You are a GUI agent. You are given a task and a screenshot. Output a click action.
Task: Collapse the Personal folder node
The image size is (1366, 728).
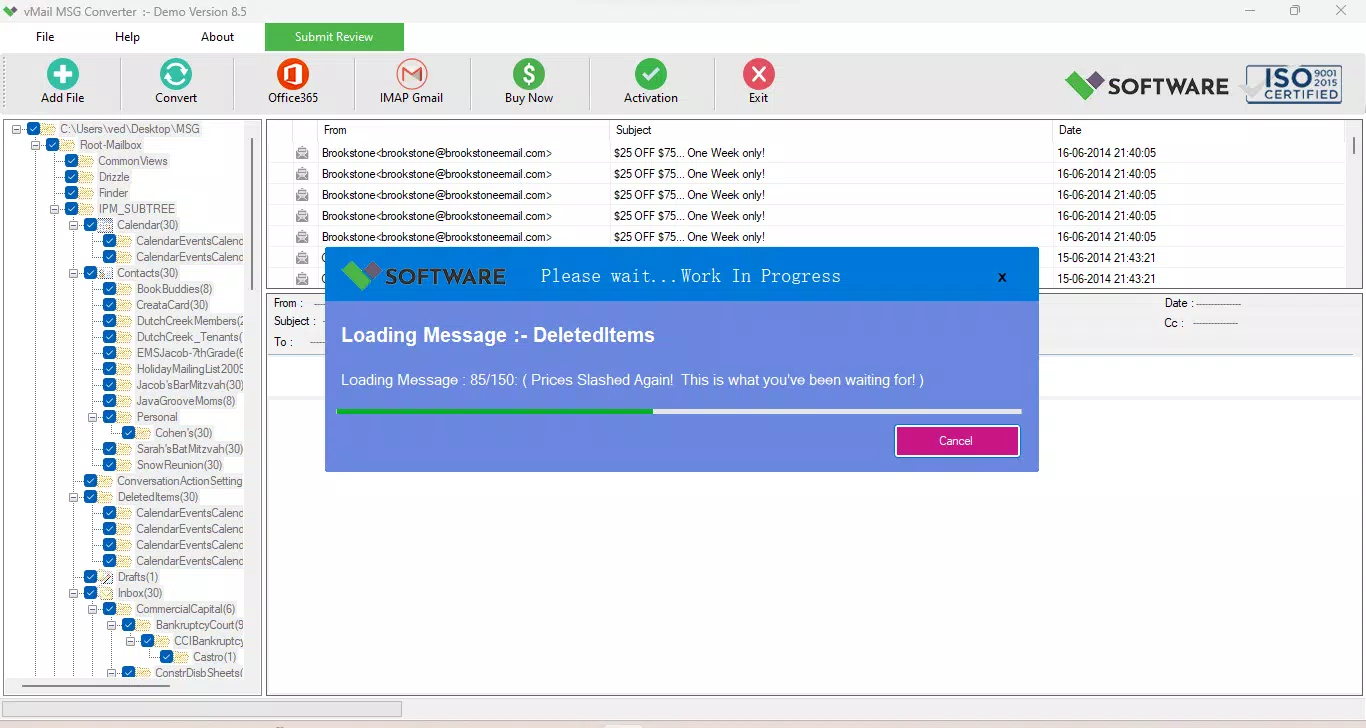click(93, 417)
